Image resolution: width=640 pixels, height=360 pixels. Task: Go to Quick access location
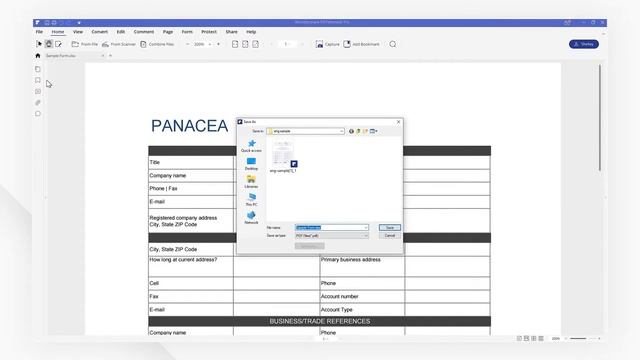click(251, 146)
